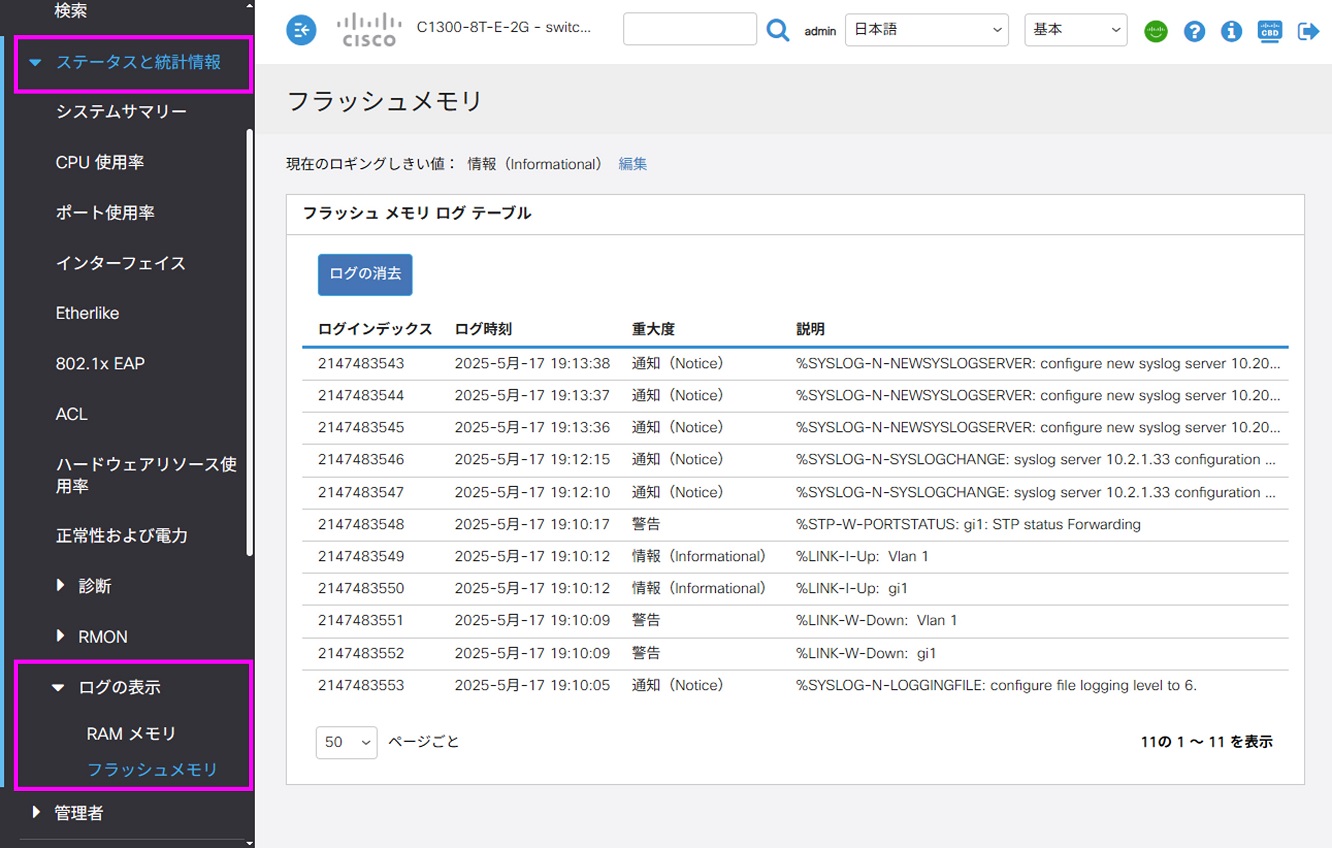Viewport: 1332px width, 848px height.
Task: Select log index 2147483553
Action: (x=361, y=685)
